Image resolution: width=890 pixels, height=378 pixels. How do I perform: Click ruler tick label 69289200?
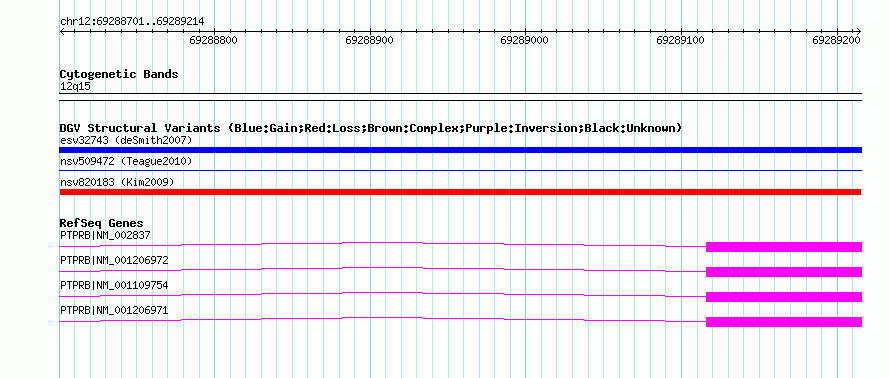pos(837,40)
